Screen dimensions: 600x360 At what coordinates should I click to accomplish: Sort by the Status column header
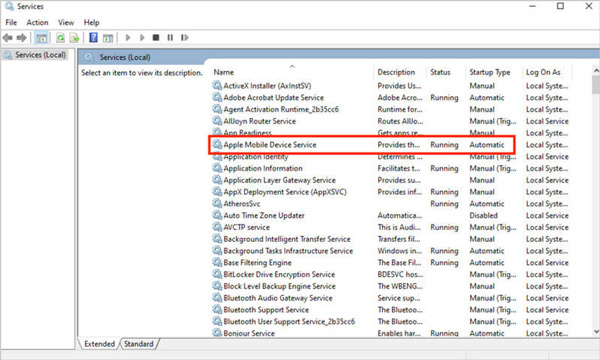tap(445, 72)
